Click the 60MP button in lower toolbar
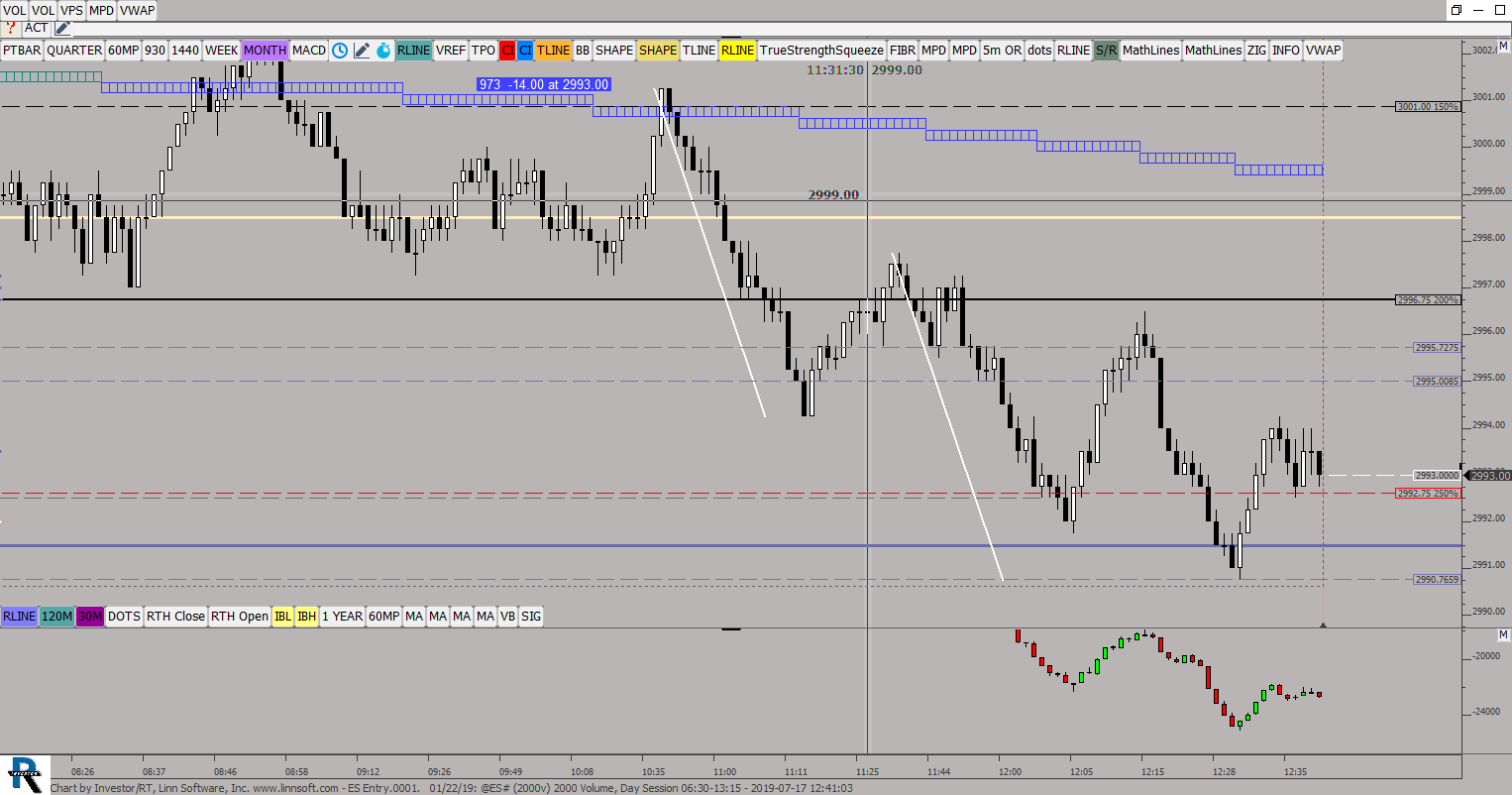This screenshot has height=795, width=1512. pos(384,617)
